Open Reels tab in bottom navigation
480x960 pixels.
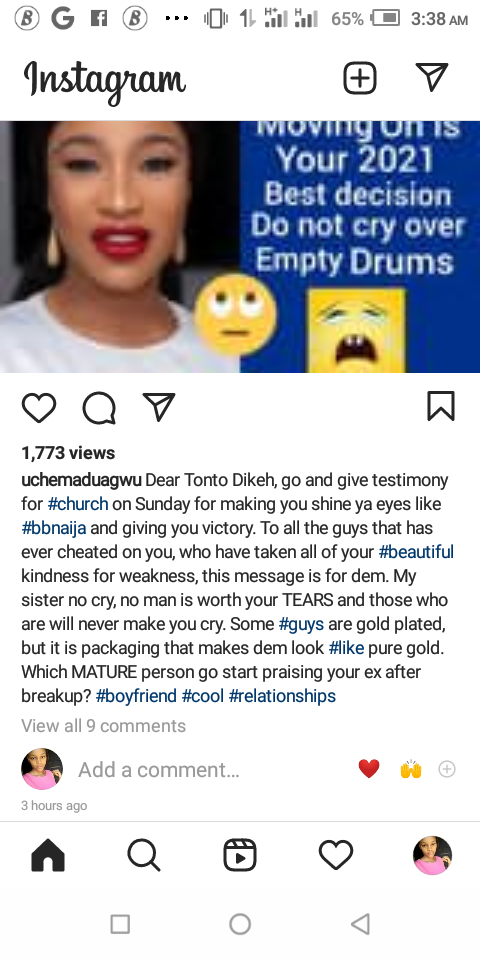point(240,855)
